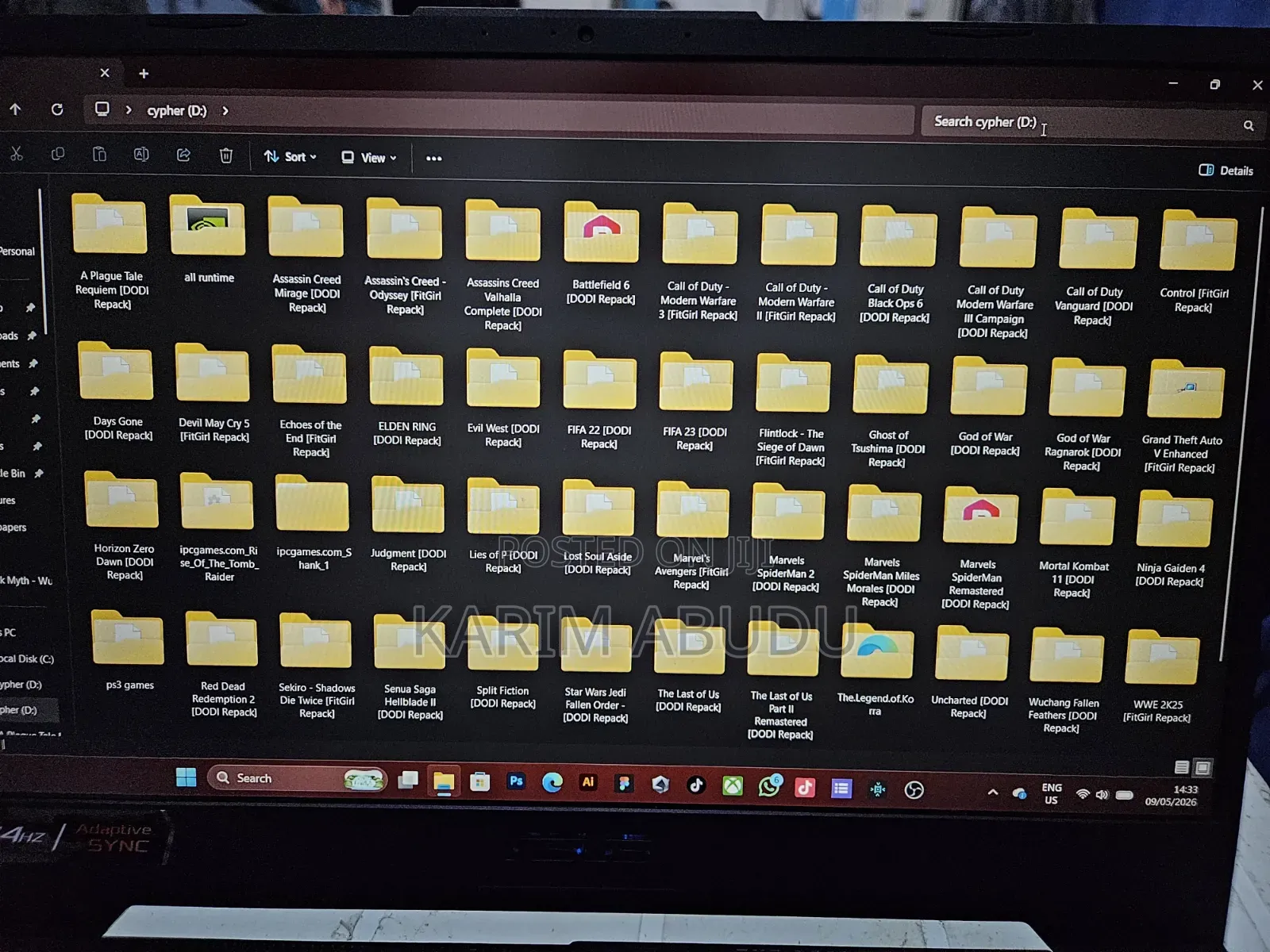The height and width of the screenshot is (952, 1270).
Task: Click the Delete trash icon
Action: coord(226,155)
